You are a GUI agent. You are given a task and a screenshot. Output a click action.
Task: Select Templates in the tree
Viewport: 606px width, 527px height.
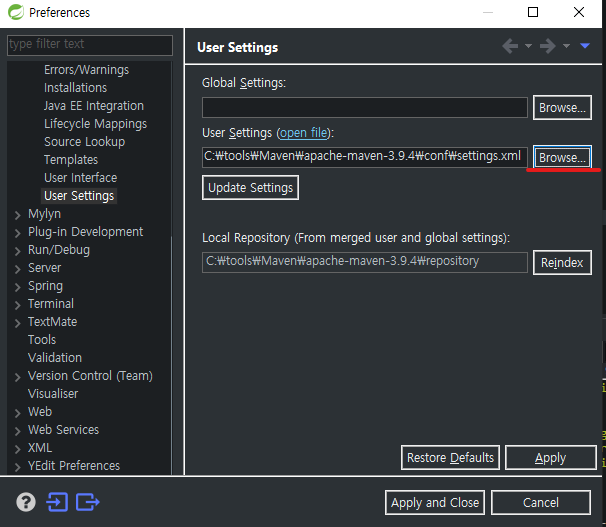(71, 160)
